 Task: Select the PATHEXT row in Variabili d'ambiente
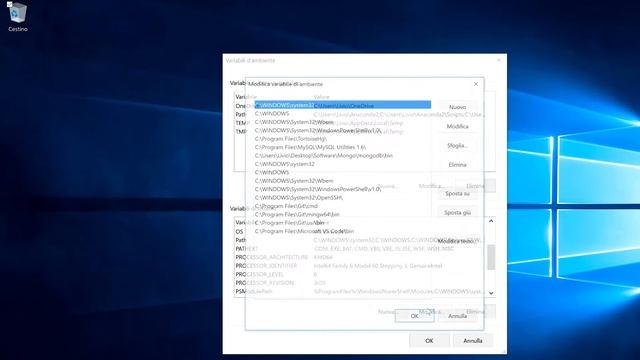point(360,249)
